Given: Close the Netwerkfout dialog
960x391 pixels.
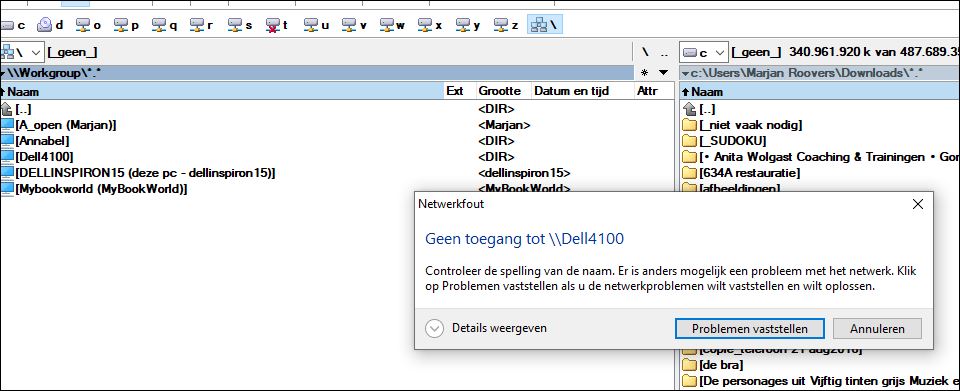Looking at the screenshot, I should (917, 204).
